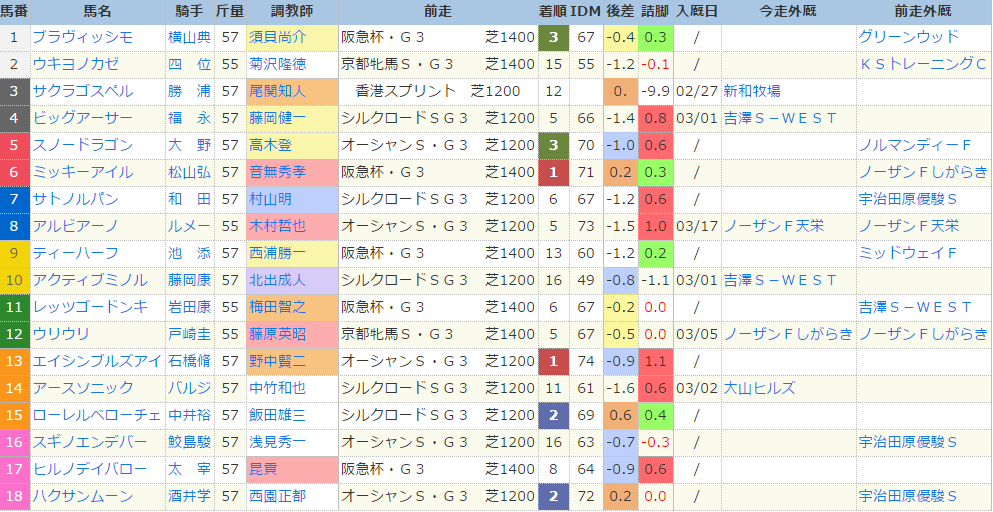The image size is (993, 512).
Task: Open horse link アルビアーノ
Action: coord(75,226)
